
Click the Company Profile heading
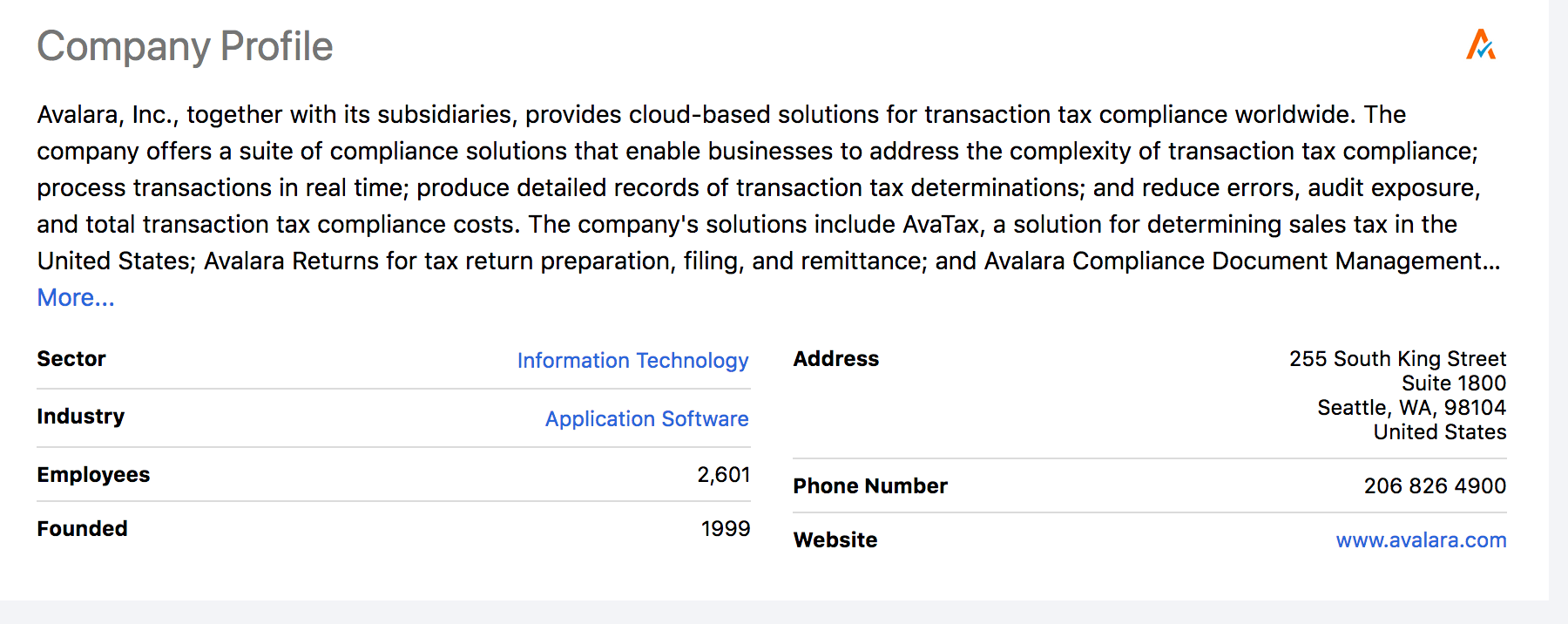(x=185, y=46)
